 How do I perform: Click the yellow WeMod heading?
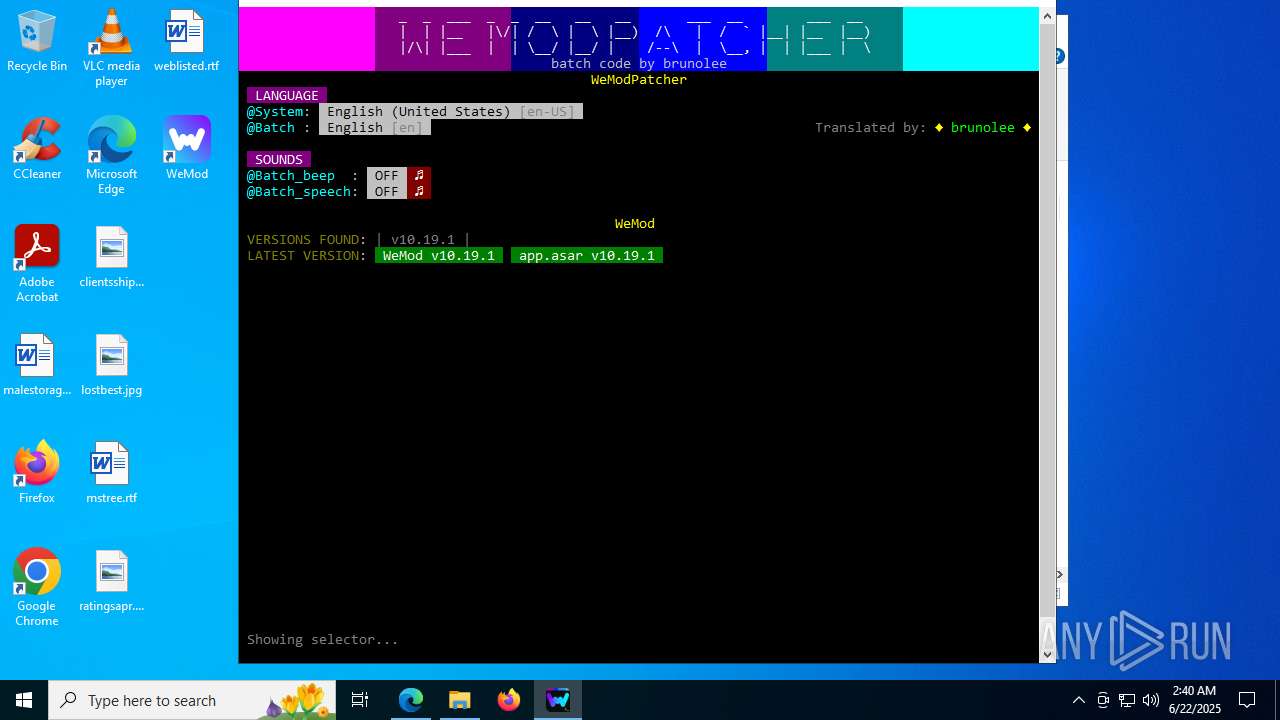click(635, 223)
